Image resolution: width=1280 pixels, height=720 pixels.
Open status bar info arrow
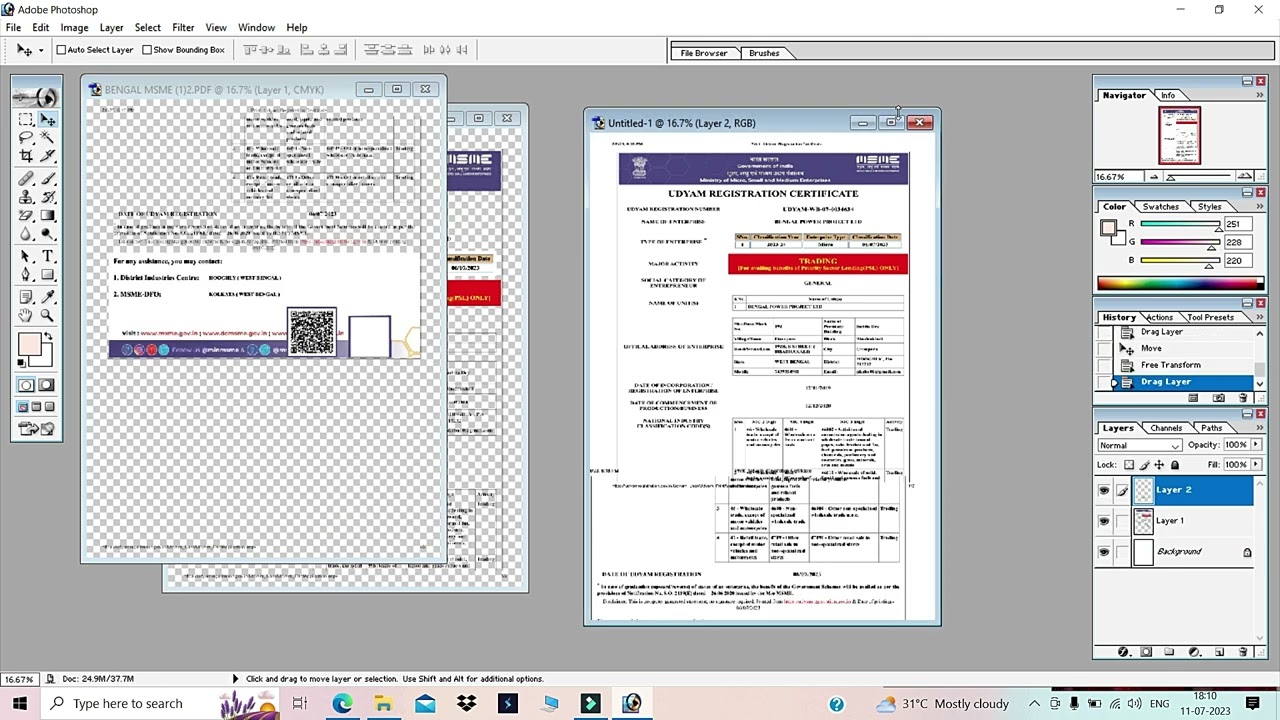235,679
